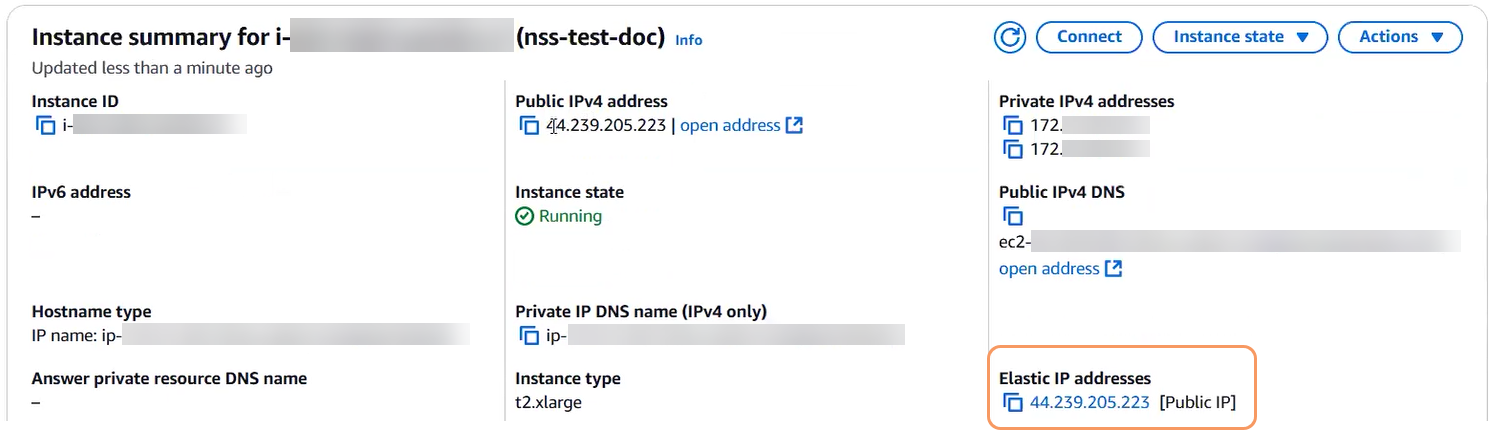The height and width of the screenshot is (440, 1490).
Task: Click the refresh icon next to Connect
Action: [x=1010, y=37]
